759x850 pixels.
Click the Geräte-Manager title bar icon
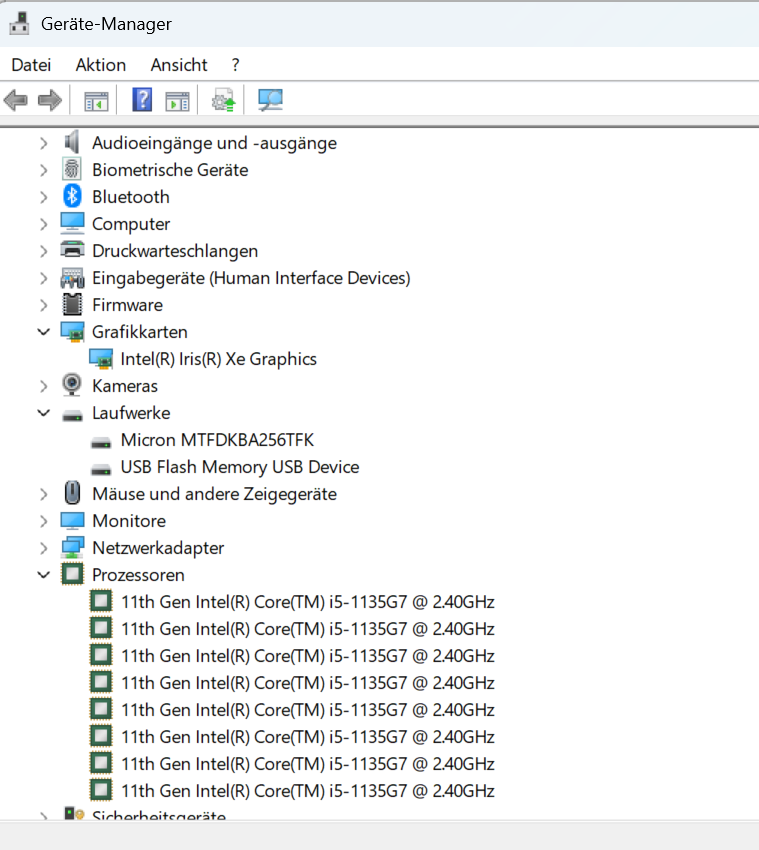point(20,23)
